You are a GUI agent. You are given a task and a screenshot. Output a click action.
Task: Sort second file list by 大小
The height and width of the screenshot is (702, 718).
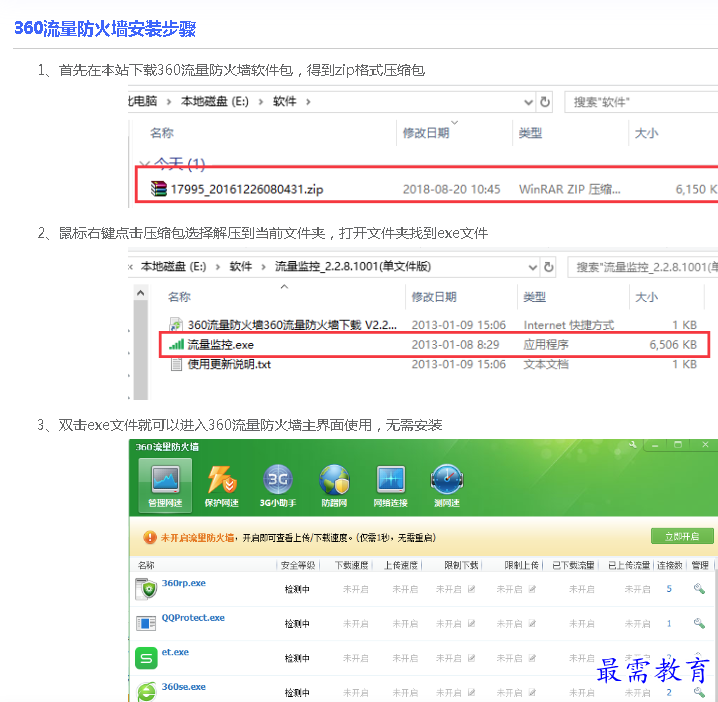point(647,297)
